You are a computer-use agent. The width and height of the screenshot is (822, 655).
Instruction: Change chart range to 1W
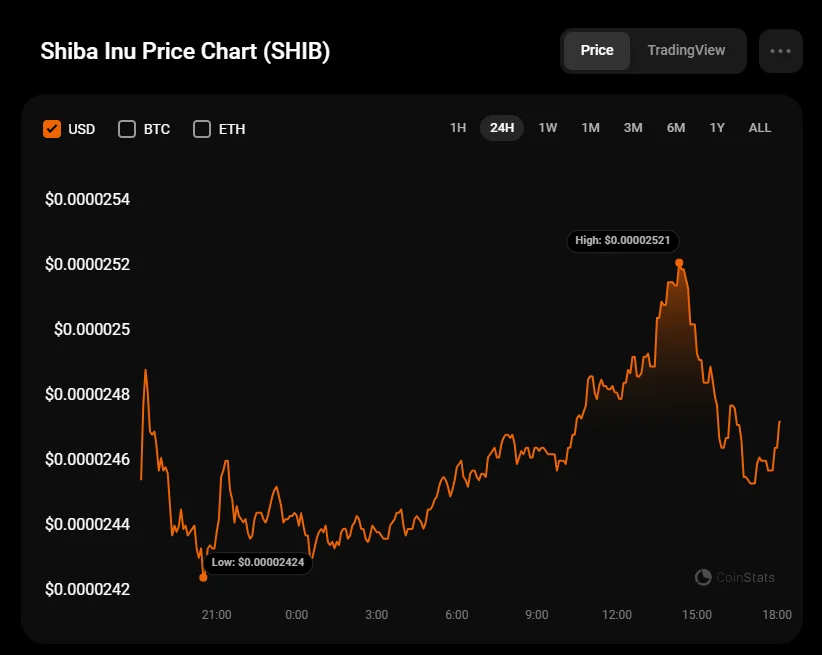548,128
